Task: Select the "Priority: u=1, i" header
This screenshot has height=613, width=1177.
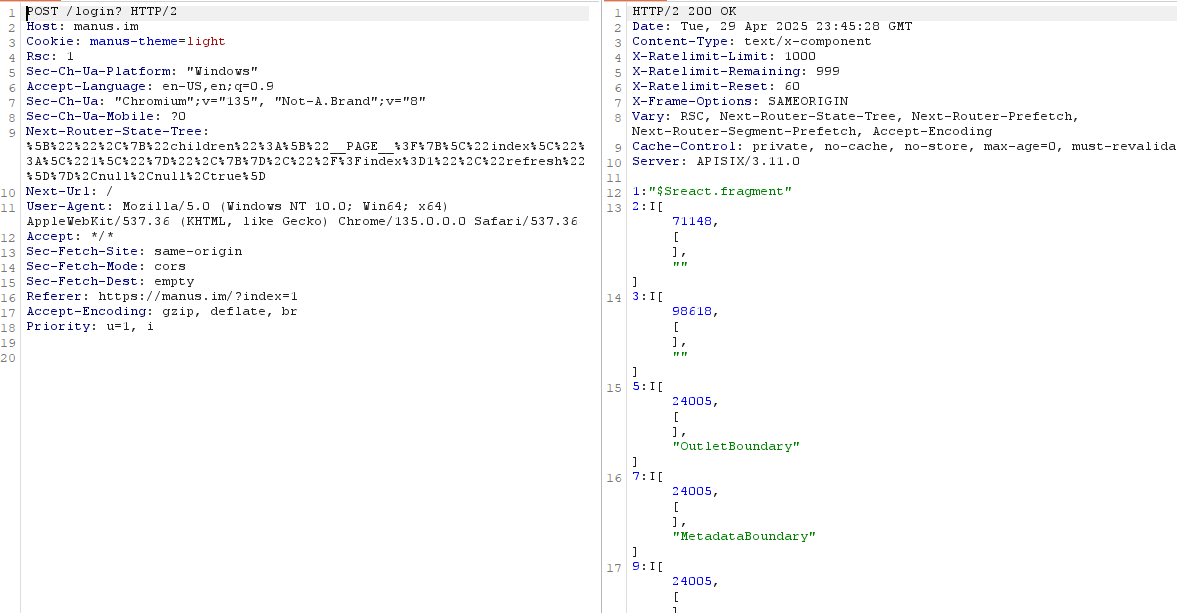Action: pyautogui.click(x=89, y=326)
